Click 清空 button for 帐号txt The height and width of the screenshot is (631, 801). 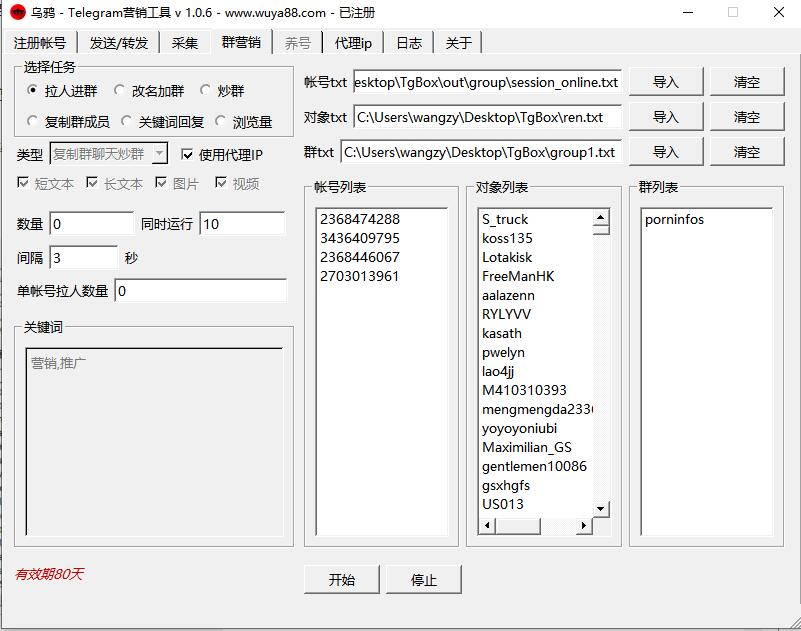[746, 82]
